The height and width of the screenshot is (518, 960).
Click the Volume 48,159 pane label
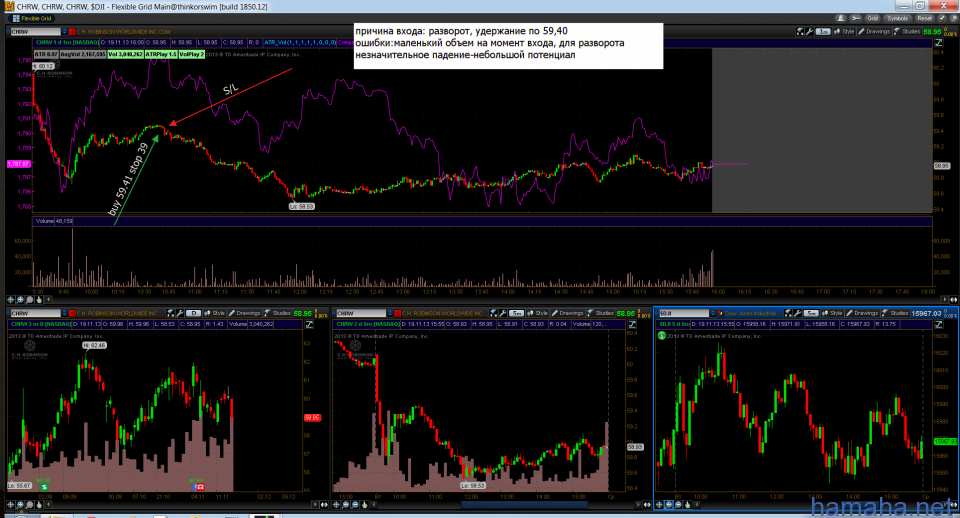click(x=54, y=221)
